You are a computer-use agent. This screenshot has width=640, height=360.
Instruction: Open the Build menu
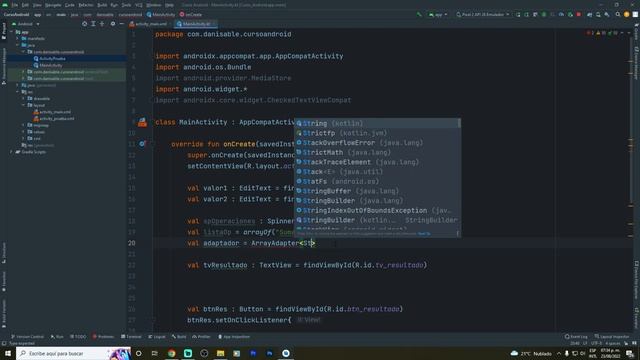(x=102, y=5)
